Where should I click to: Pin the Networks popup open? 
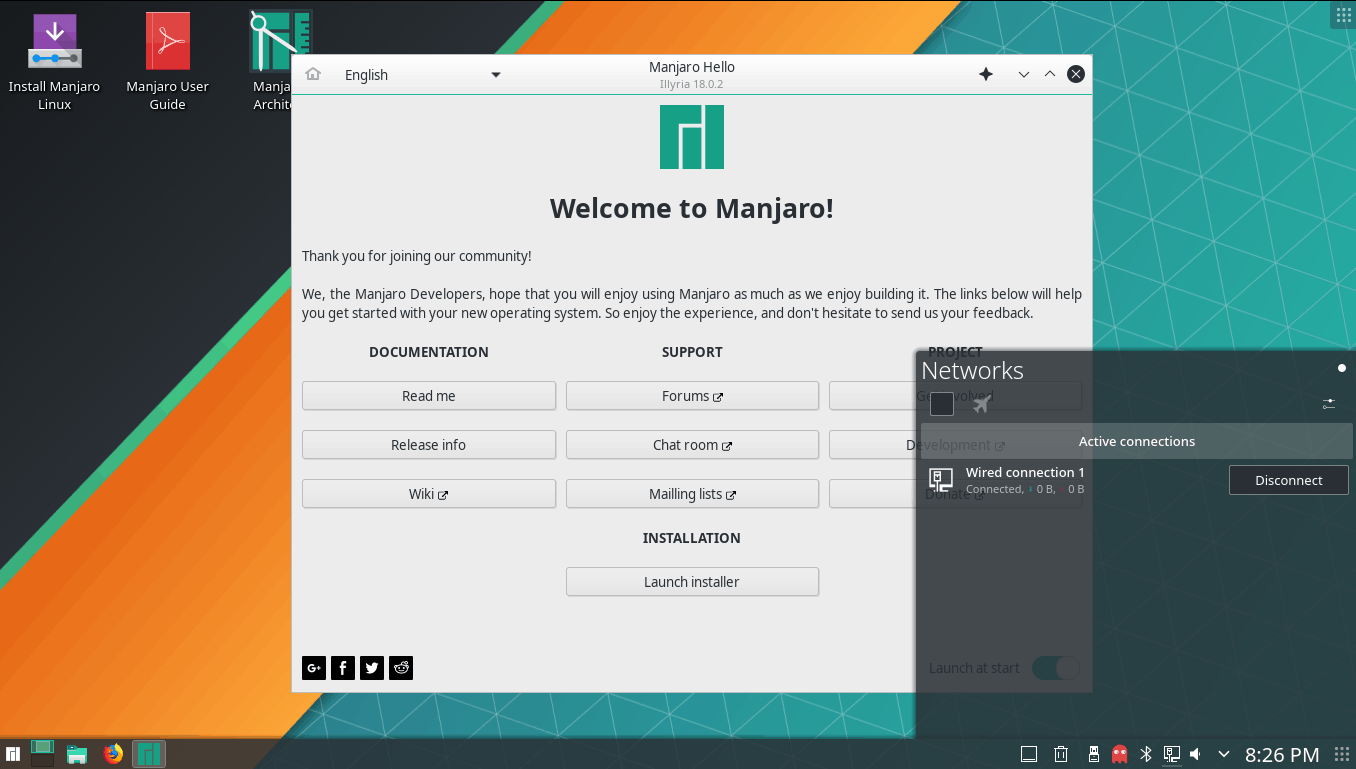[x=1341, y=367]
